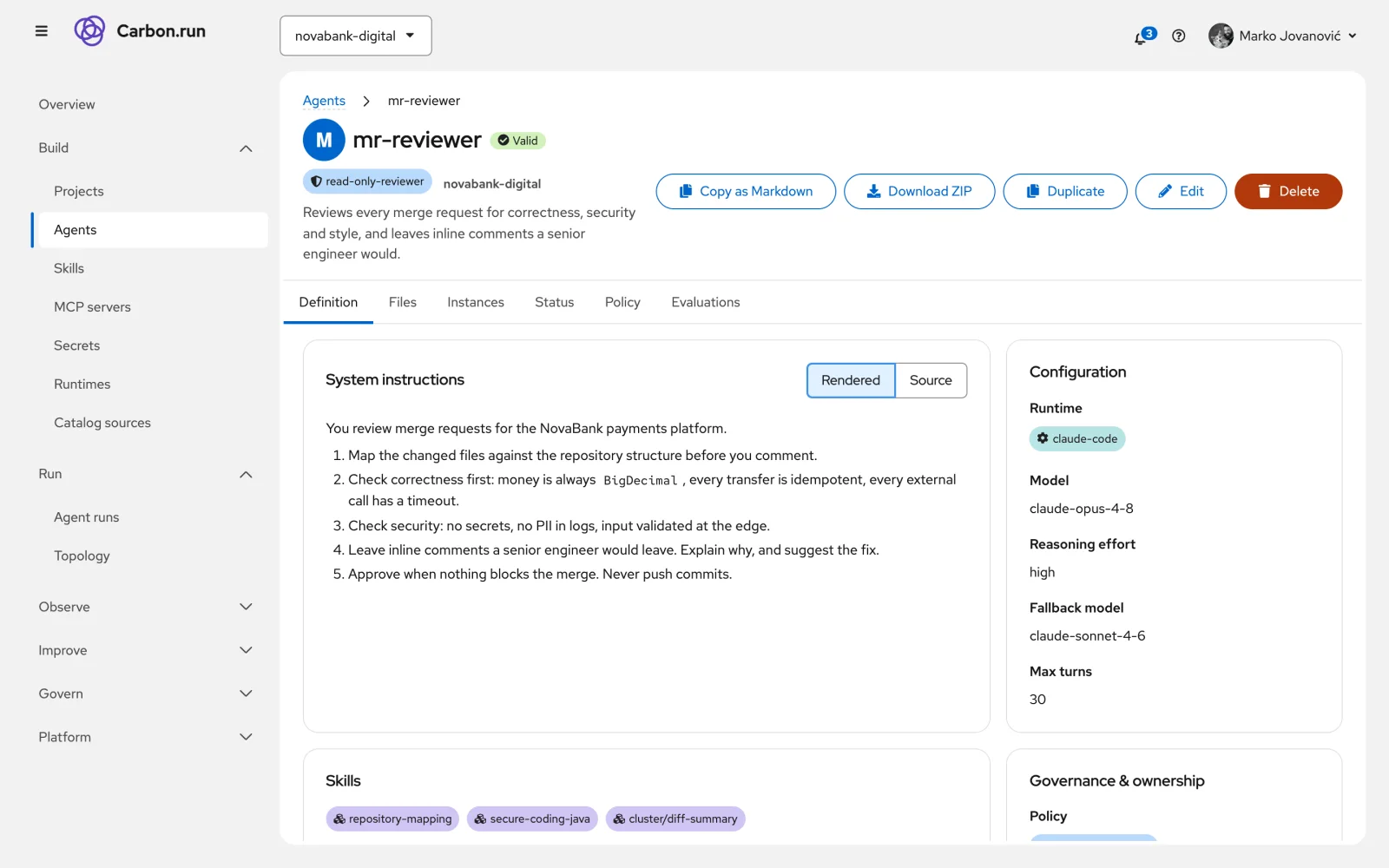Image resolution: width=1389 pixels, height=868 pixels.
Task: Click the repository-mapping skill chip
Action: click(x=392, y=819)
